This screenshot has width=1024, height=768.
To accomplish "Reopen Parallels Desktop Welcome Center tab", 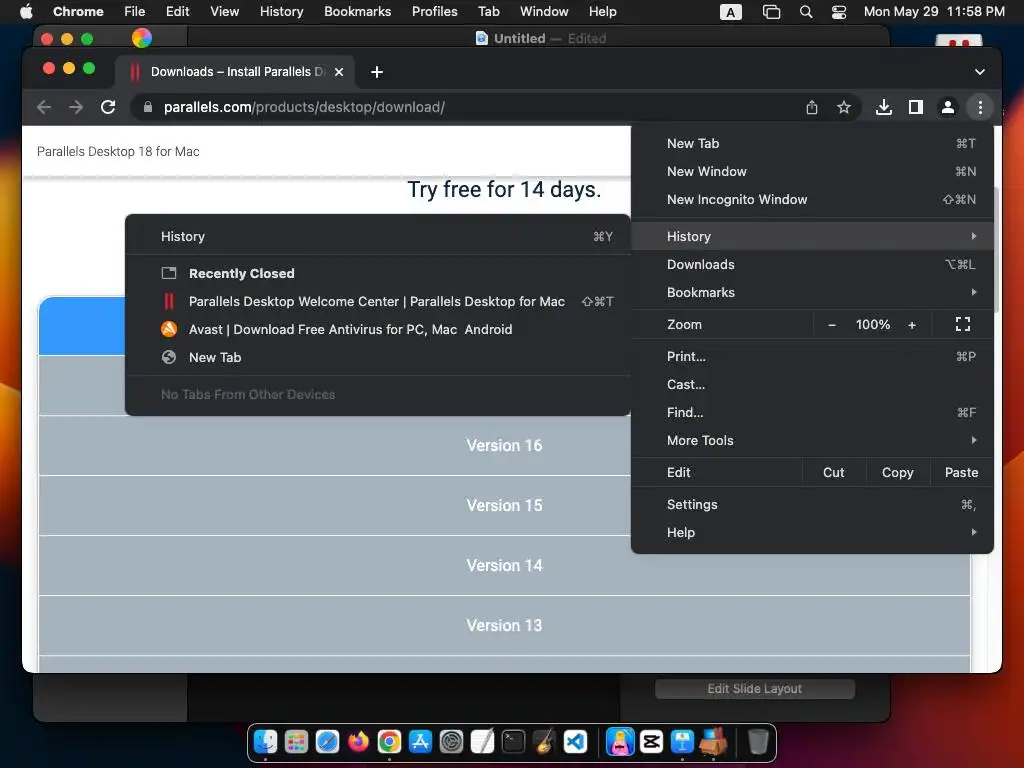I will (x=377, y=302).
